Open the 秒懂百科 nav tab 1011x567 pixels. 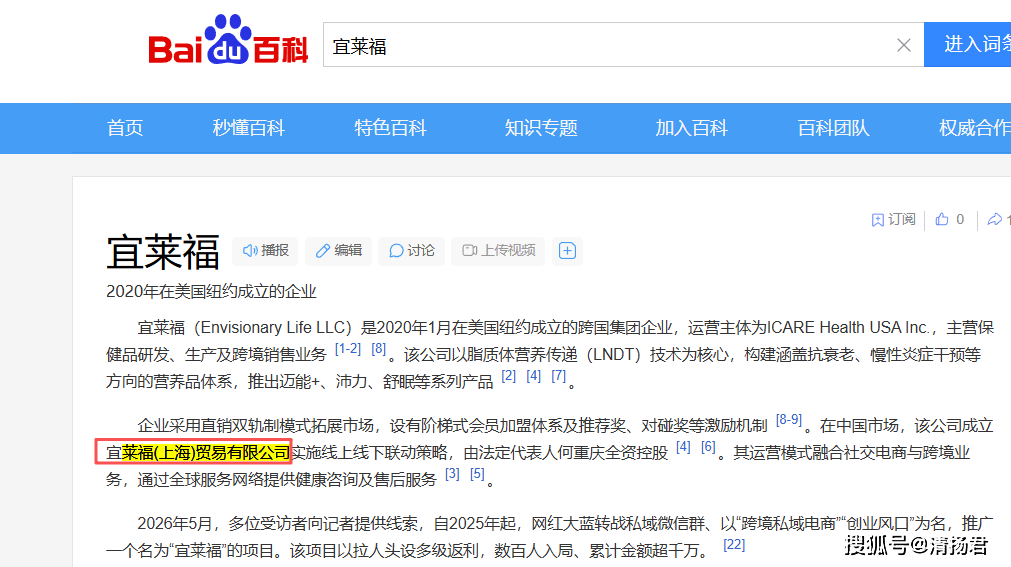coord(249,128)
